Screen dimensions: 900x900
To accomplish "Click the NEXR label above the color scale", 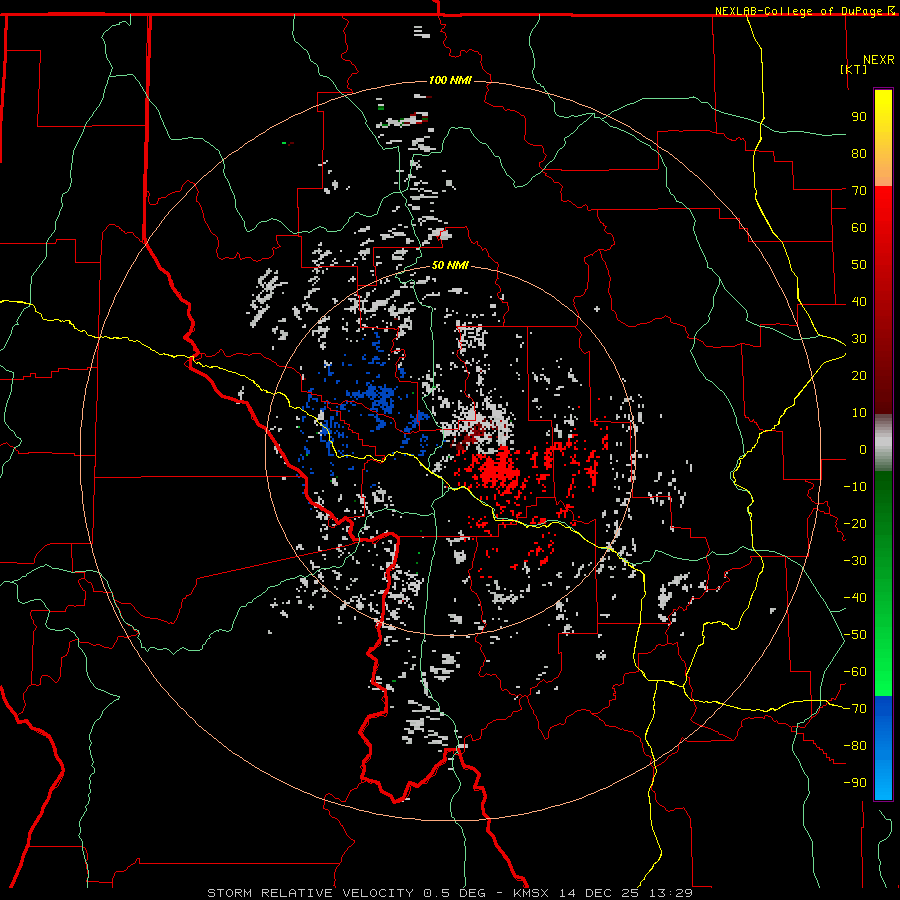I will pyautogui.click(x=879, y=60).
